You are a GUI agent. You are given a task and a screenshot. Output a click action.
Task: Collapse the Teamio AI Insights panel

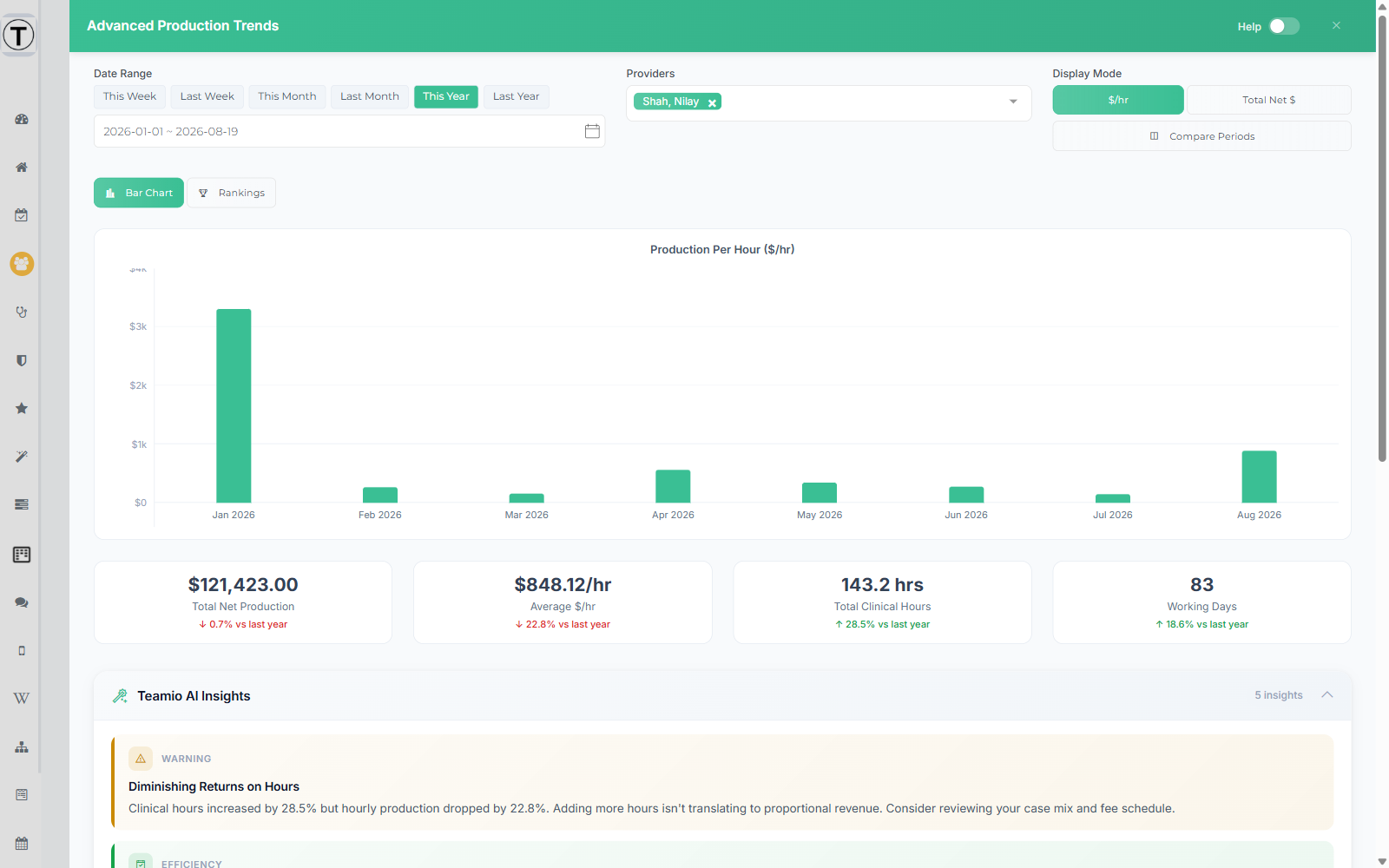tap(1326, 695)
